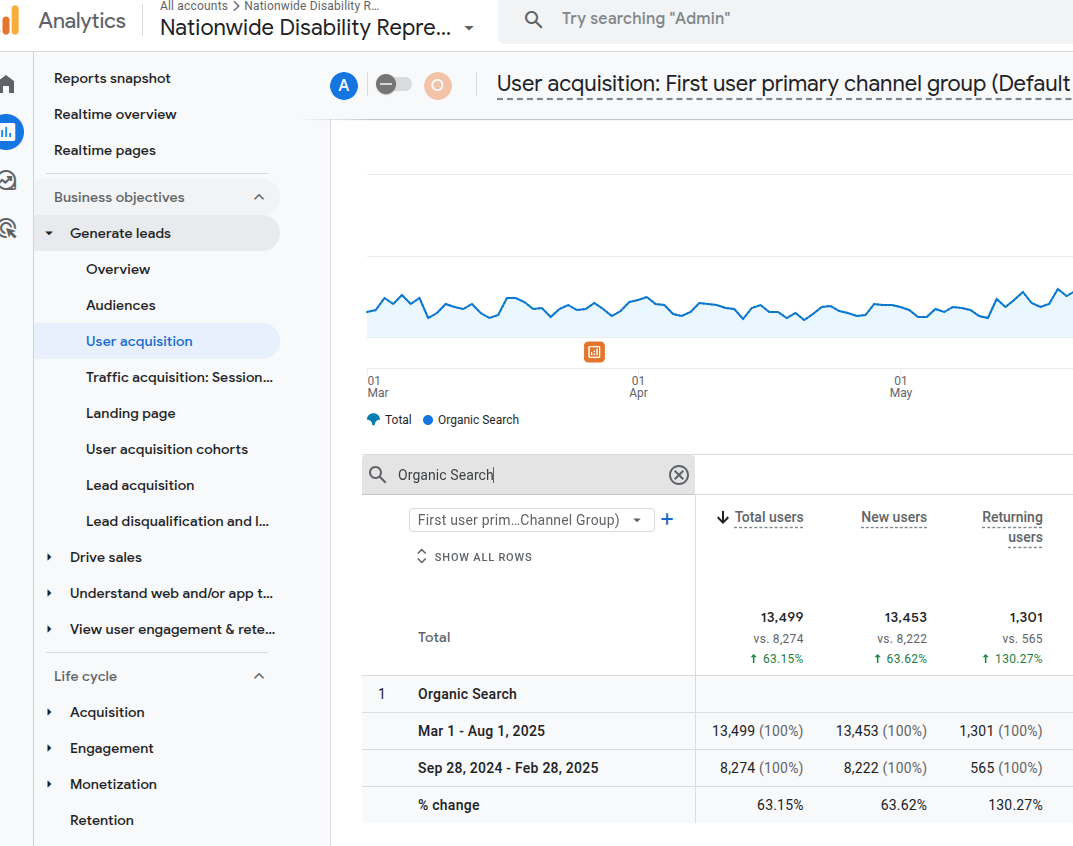Open the Retention report
Viewport: 1073px width, 846px height.
102,820
